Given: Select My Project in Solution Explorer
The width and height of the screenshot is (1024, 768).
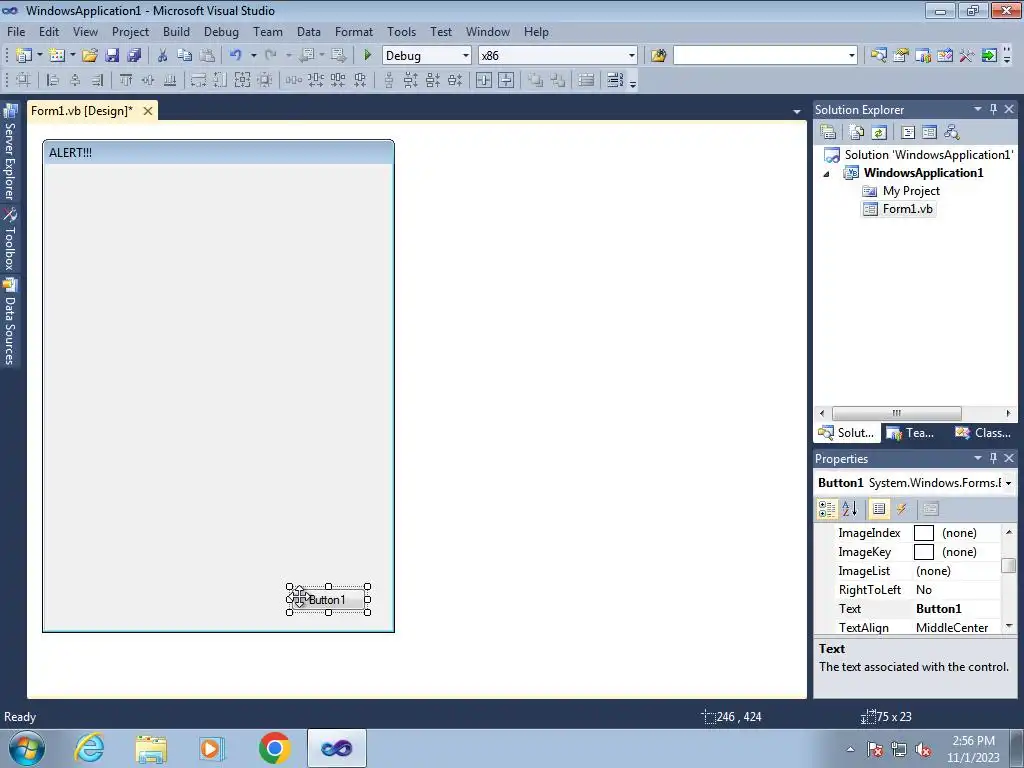Looking at the screenshot, I should pyautogui.click(x=901, y=191).
